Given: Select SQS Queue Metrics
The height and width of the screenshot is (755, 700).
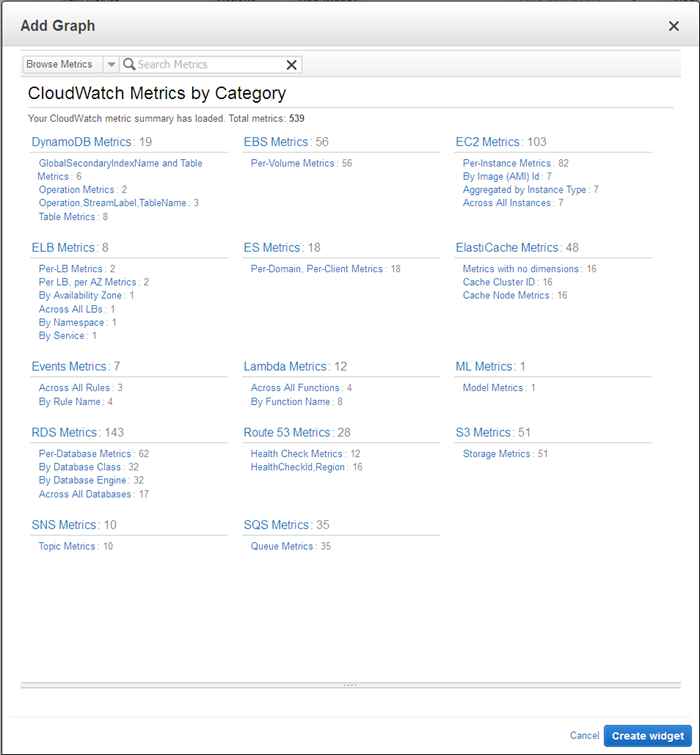Looking at the screenshot, I should pos(282,546).
